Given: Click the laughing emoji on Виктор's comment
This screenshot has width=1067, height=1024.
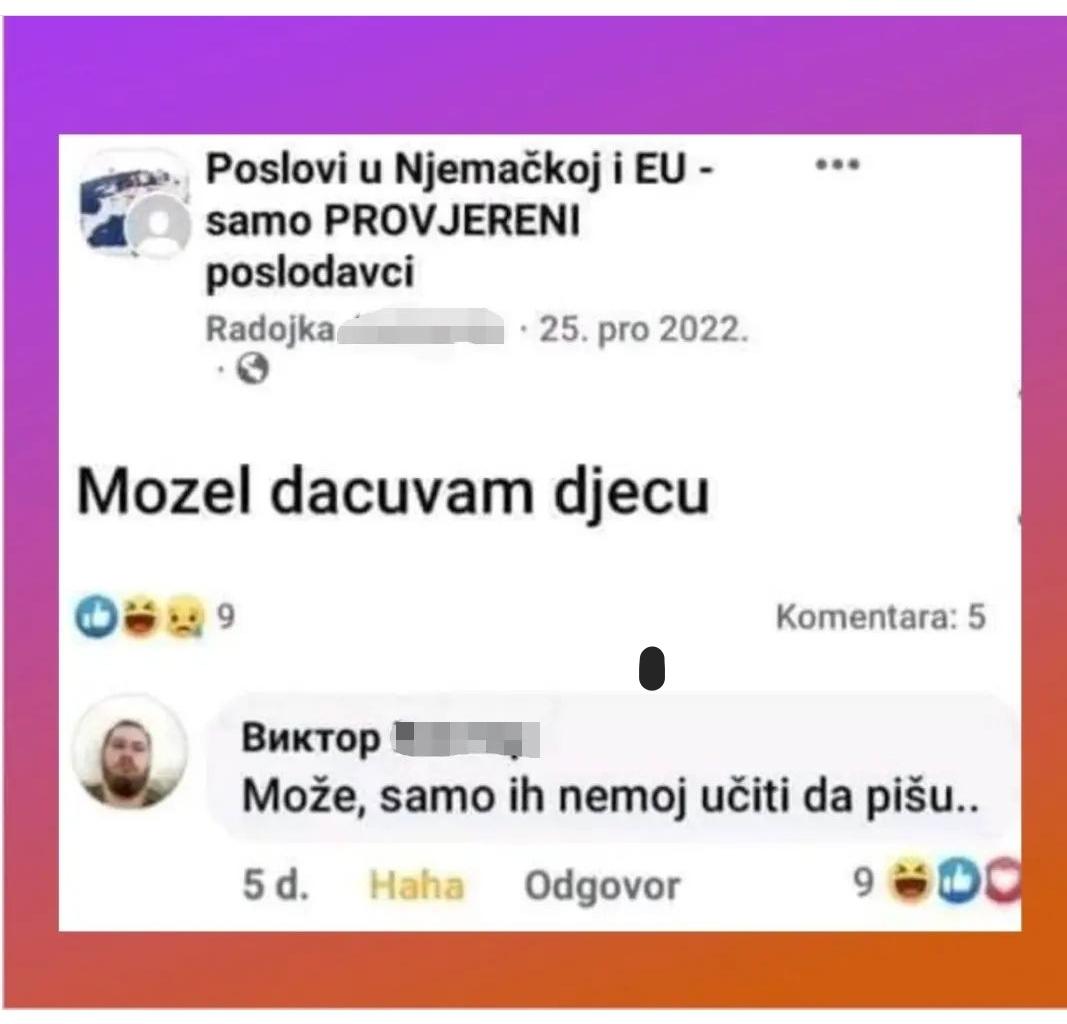Looking at the screenshot, I should click(910, 882).
